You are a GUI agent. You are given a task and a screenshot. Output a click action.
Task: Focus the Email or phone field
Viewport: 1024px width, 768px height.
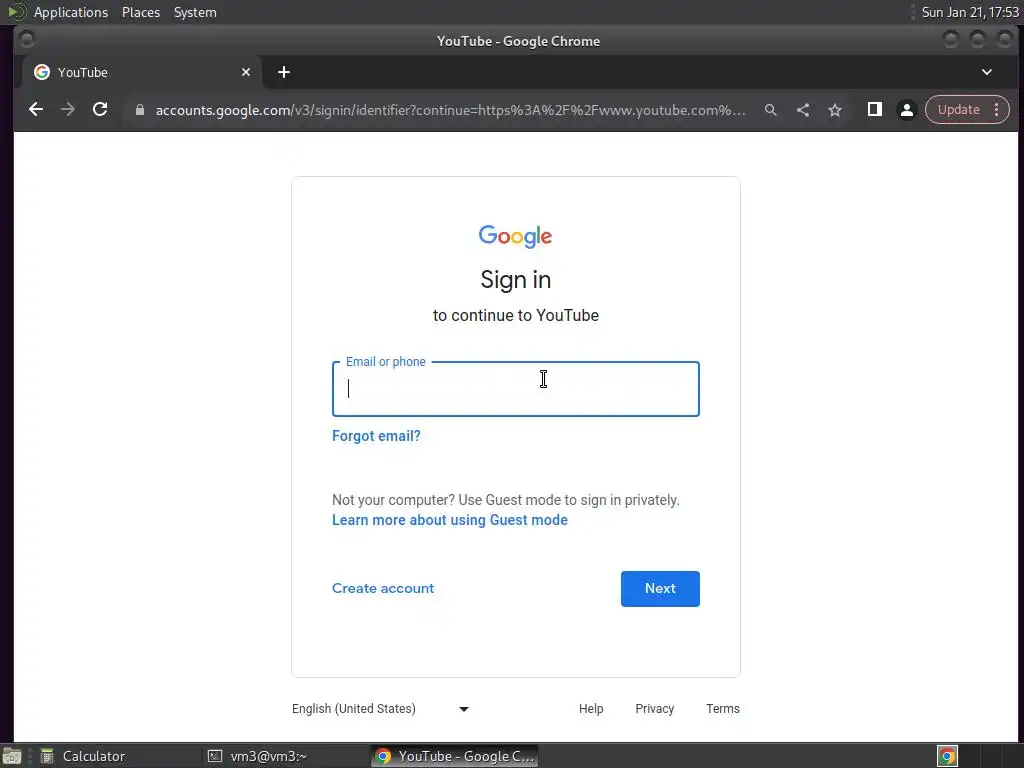(515, 389)
